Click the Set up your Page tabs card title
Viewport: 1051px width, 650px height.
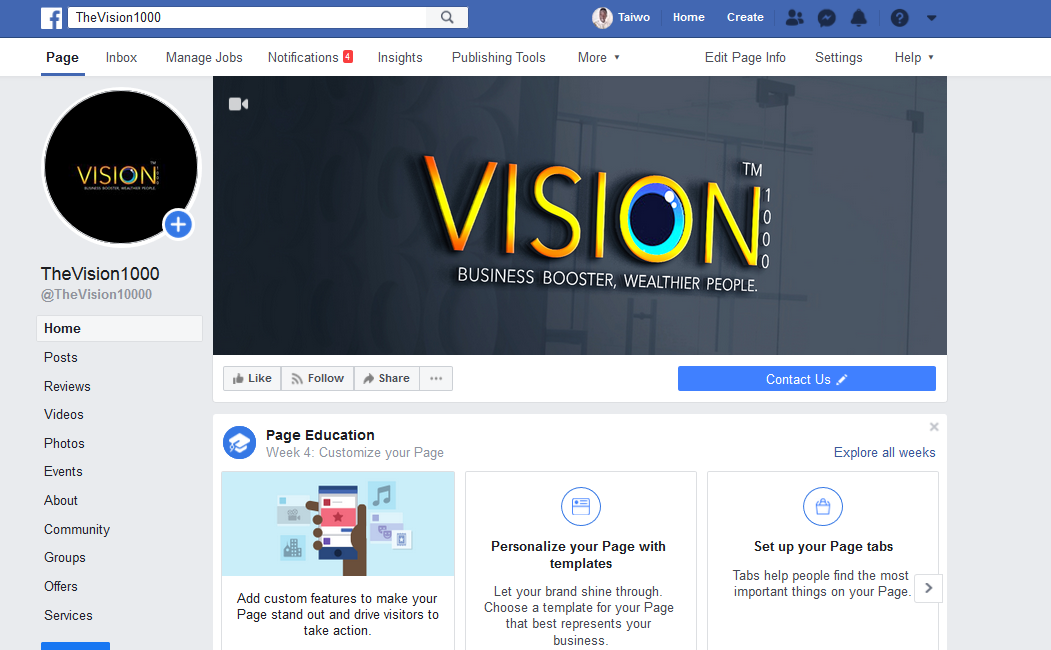(823, 546)
